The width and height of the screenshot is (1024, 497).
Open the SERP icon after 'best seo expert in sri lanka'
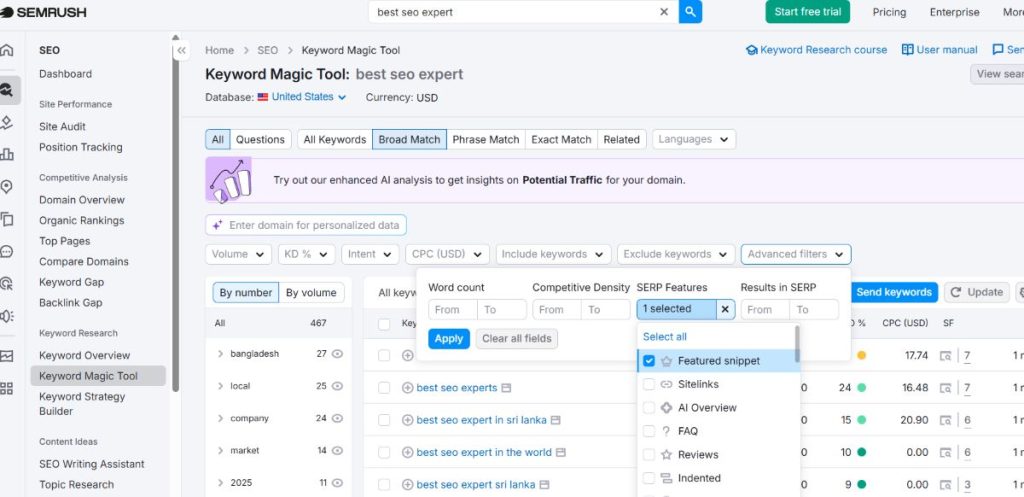556,420
